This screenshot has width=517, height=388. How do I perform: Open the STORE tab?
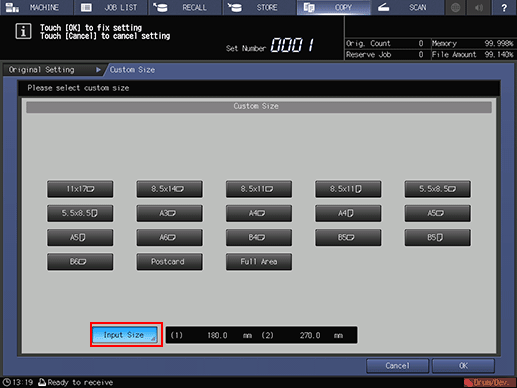(259, 7)
